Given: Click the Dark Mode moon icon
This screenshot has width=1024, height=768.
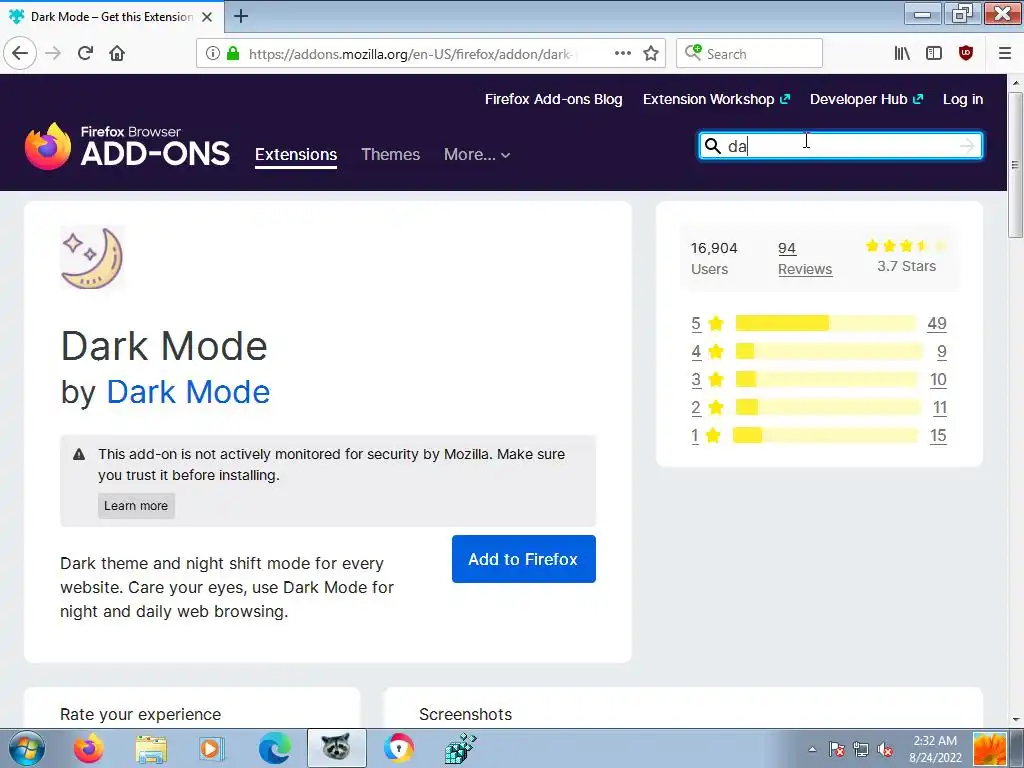Looking at the screenshot, I should 92,258.
